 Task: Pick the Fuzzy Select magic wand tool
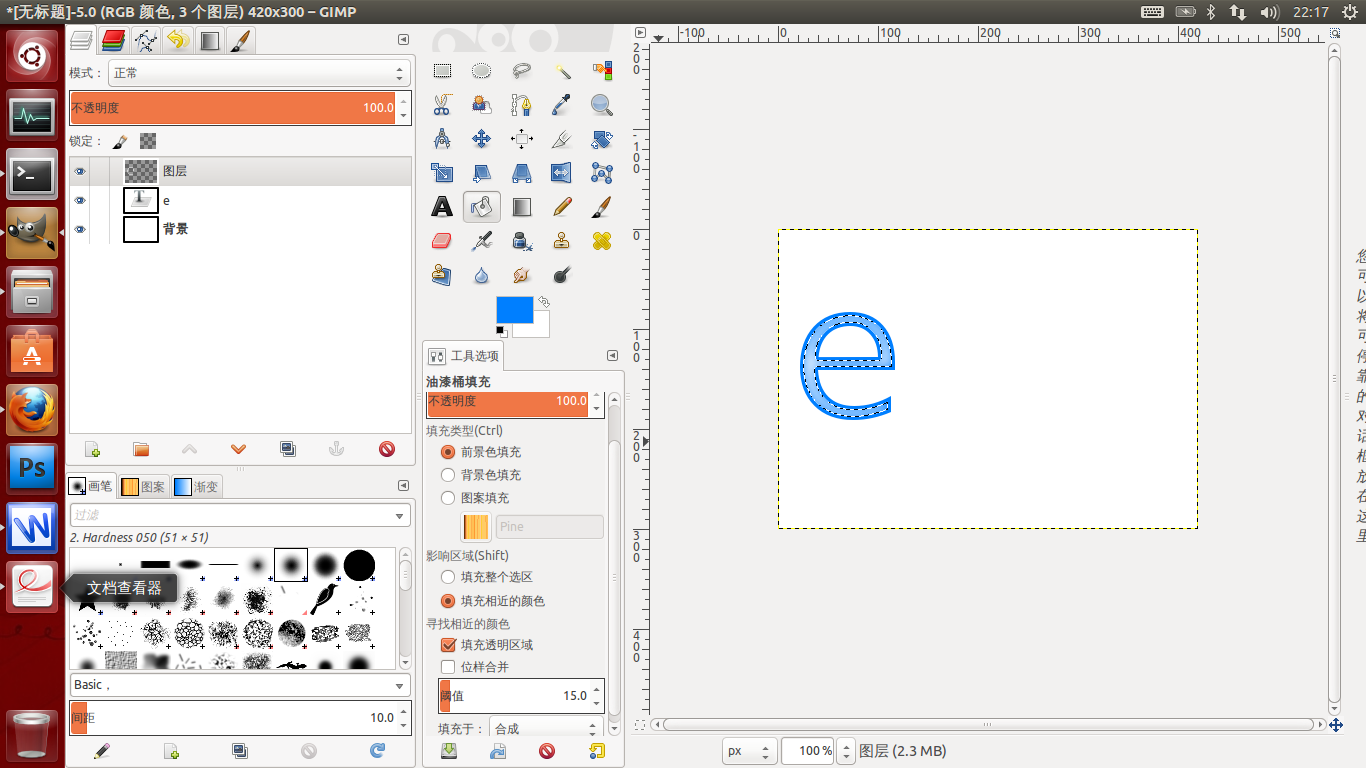pyautogui.click(x=562, y=71)
